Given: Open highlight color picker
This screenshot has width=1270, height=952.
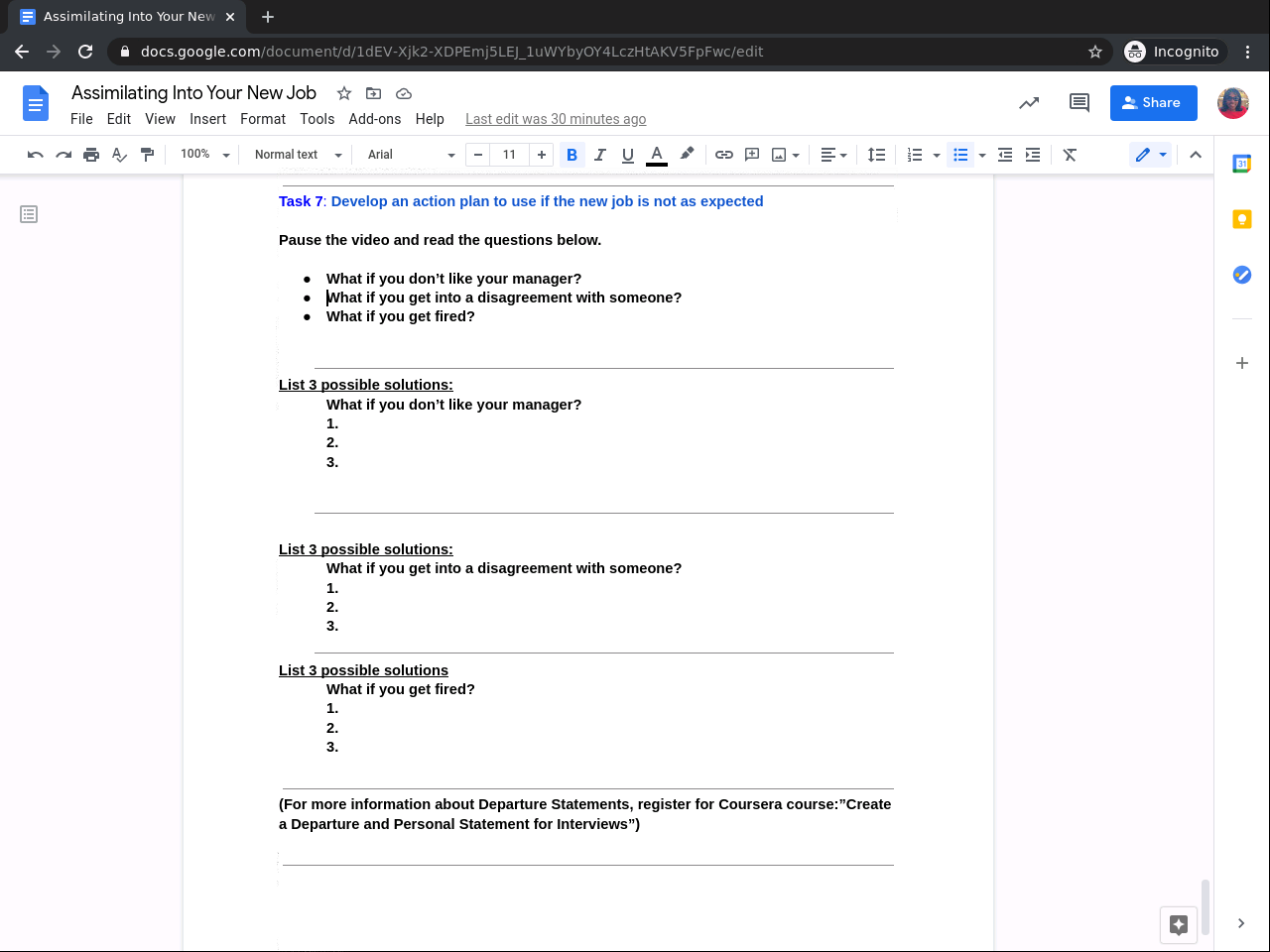Looking at the screenshot, I should click(x=687, y=155).
